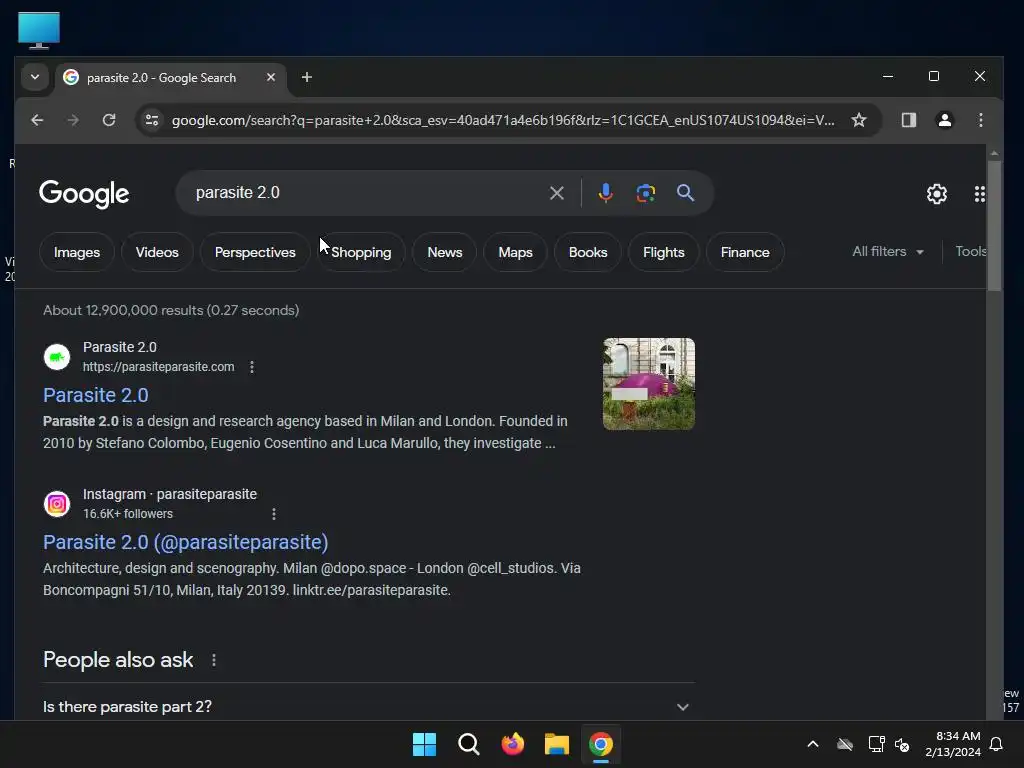Expand Is there parasite part 2 question
This screenshot has height=768, width=1024.
(x=366, y=707)
